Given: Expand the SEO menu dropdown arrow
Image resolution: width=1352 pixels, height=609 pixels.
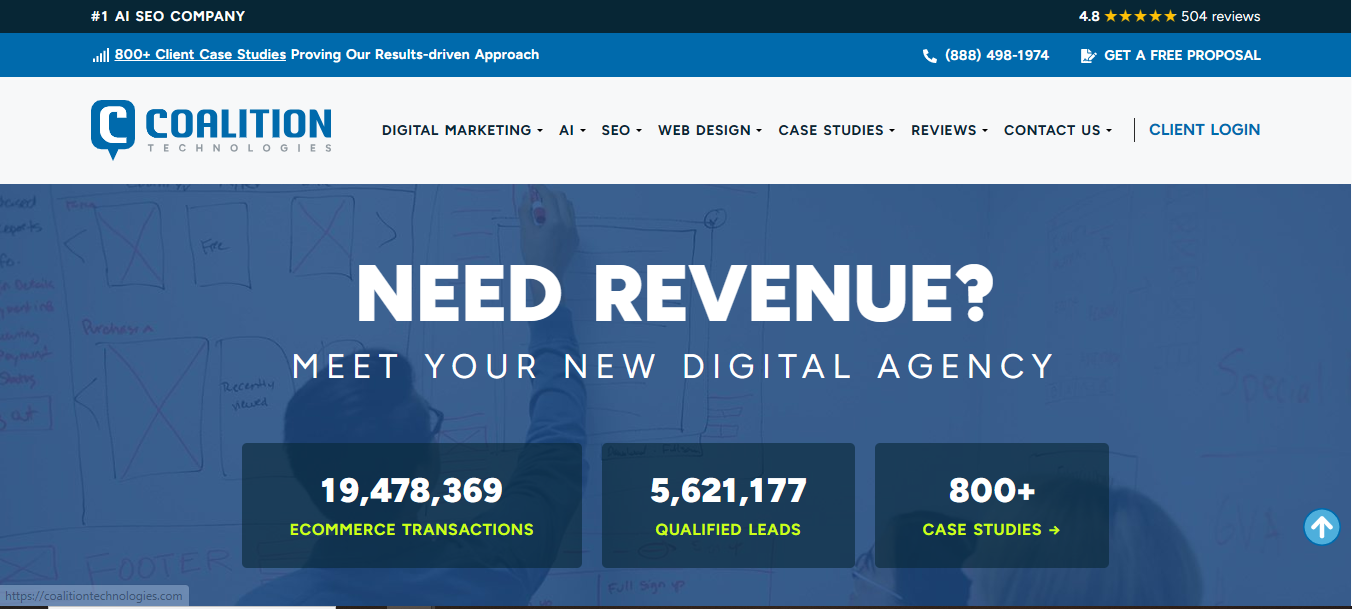Looking at the screenshot, I should [x=638, y=131].
